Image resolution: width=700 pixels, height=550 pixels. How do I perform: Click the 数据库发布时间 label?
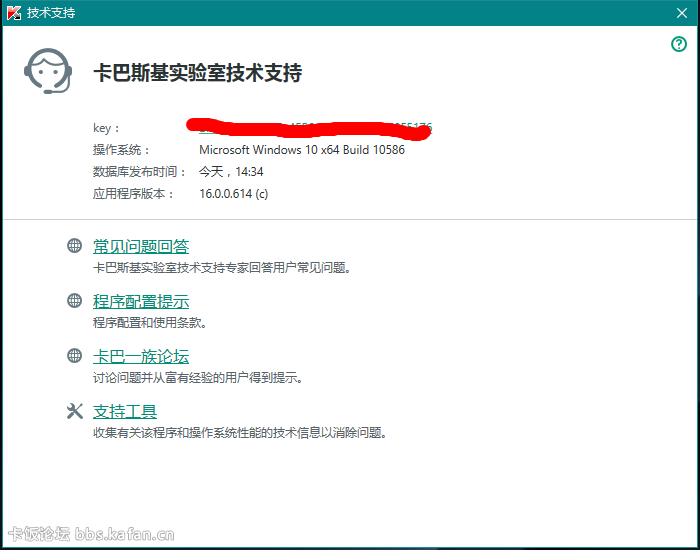pos(140,172)
